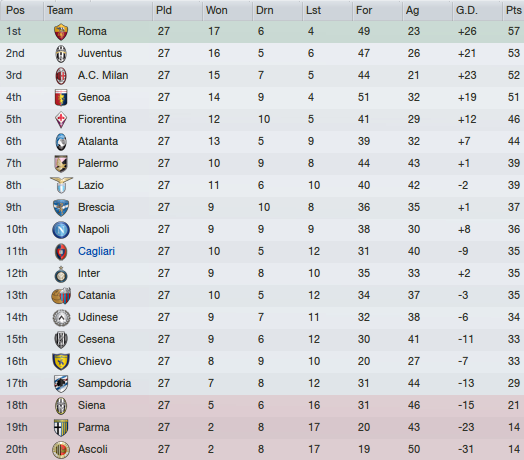The image size is (524, 460).
Task: Open the highlighted Cagliari team link
Action: click(96, 251)
